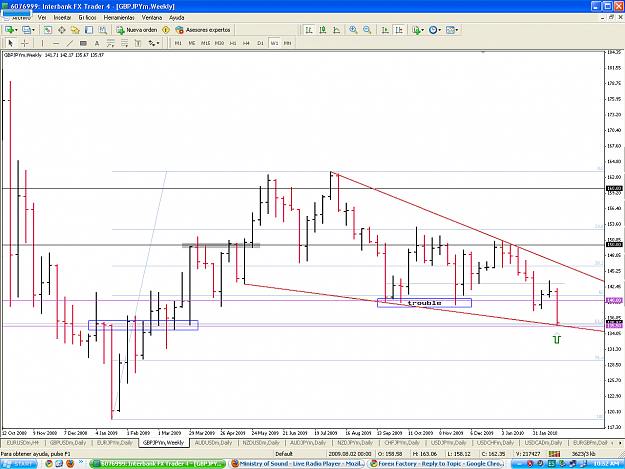Expand new chart dropdown arrow
The height and width of the screenshot is (469, 625).
point(16,30)
